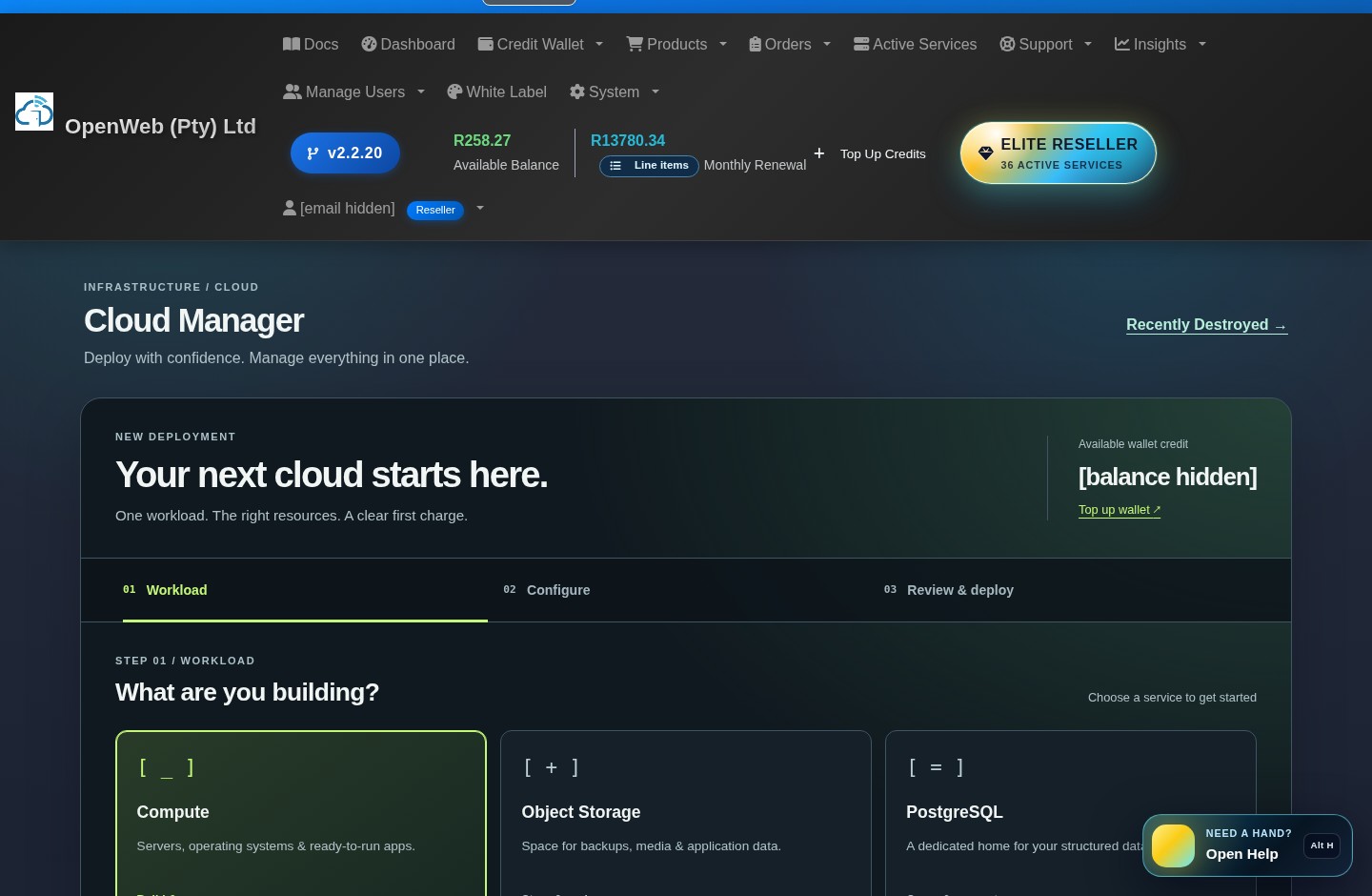
Task: Click the OpenWeb (Pty) Ltd company name
Action: click(x=160, y=126)
